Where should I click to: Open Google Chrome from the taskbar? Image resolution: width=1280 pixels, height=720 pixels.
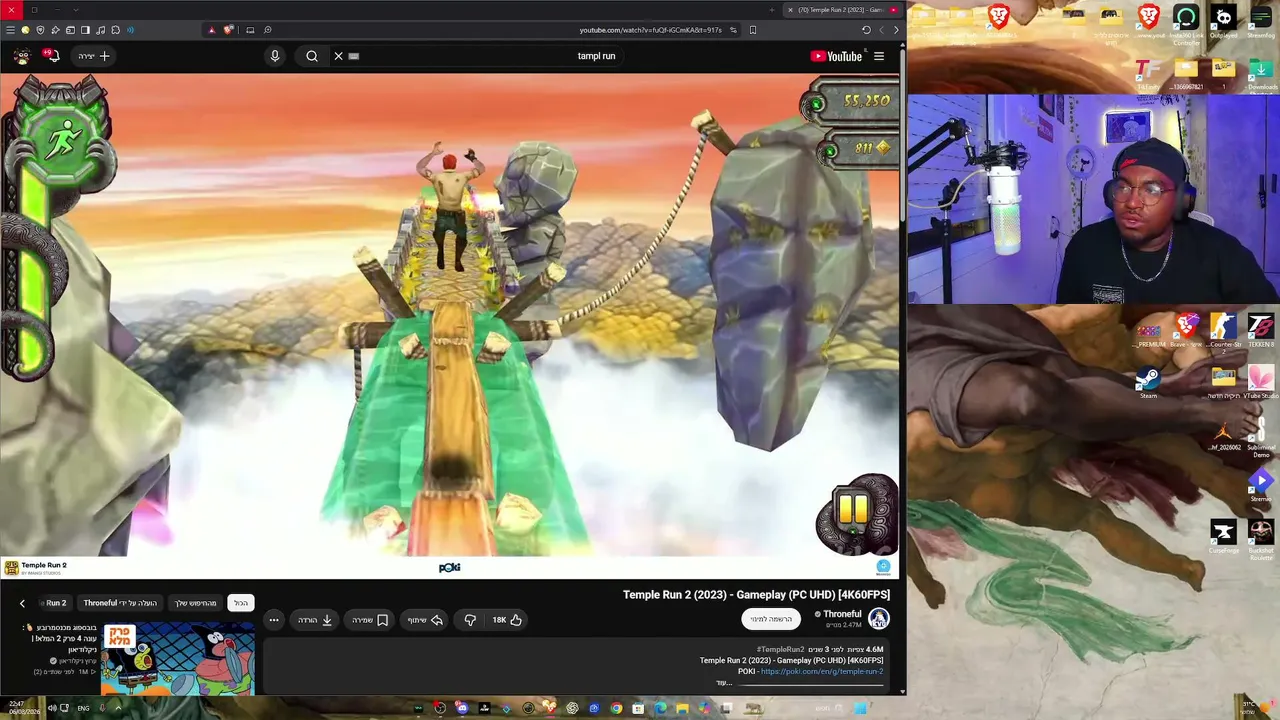point(616,709)
